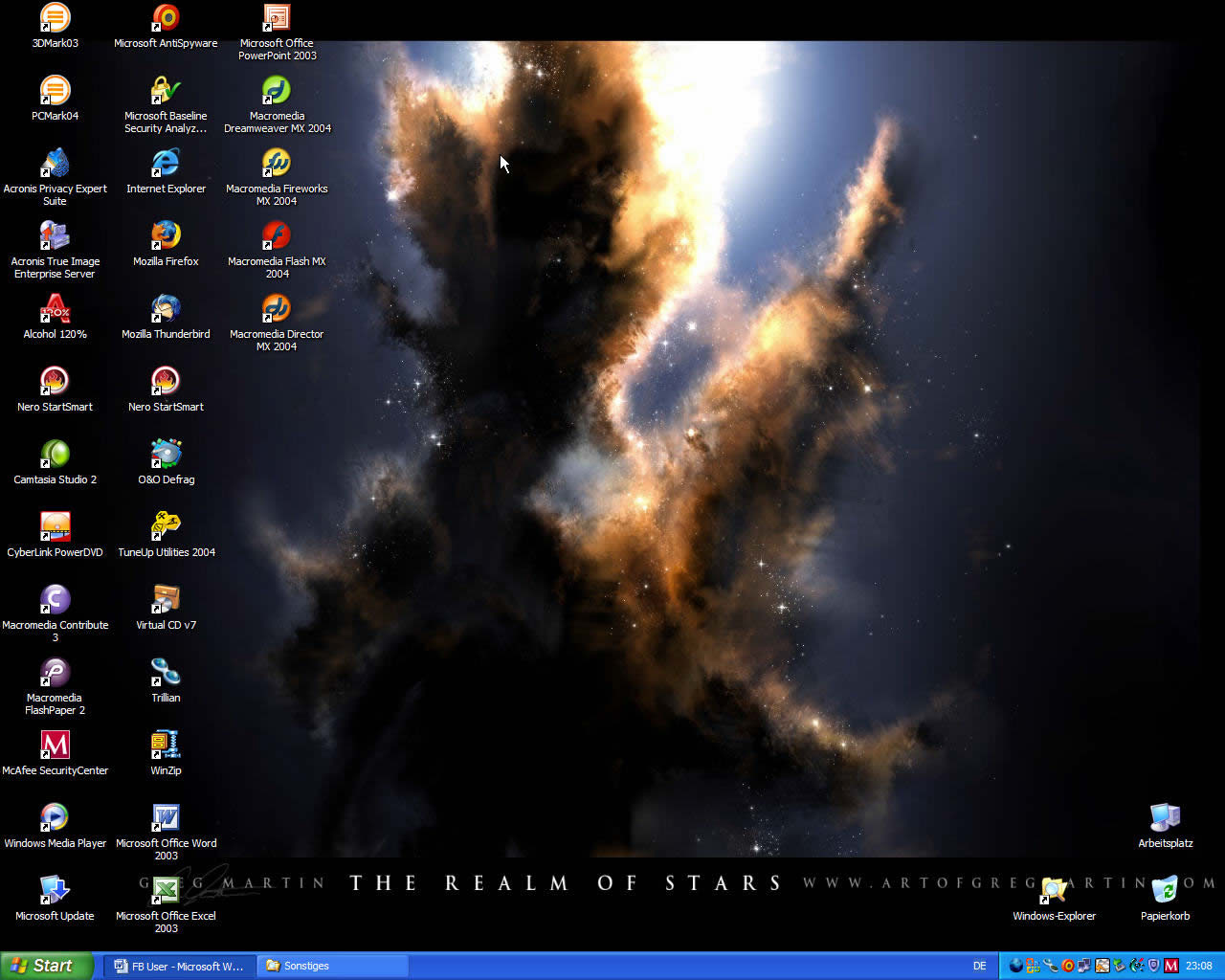
Task: Click Microsoft Office Excel 2003 icon
Action: pos(166,904)
